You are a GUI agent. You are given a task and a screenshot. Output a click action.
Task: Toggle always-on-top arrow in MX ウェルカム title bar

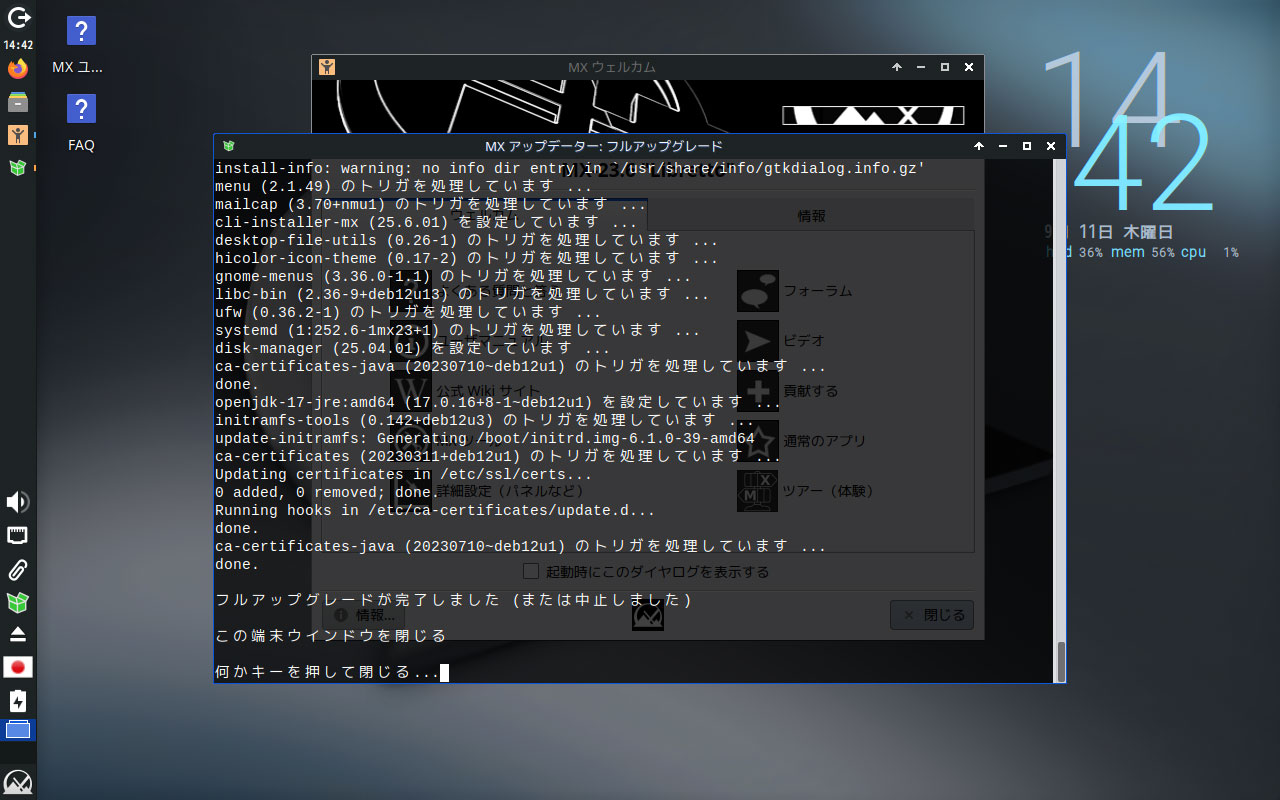[897, 67]
